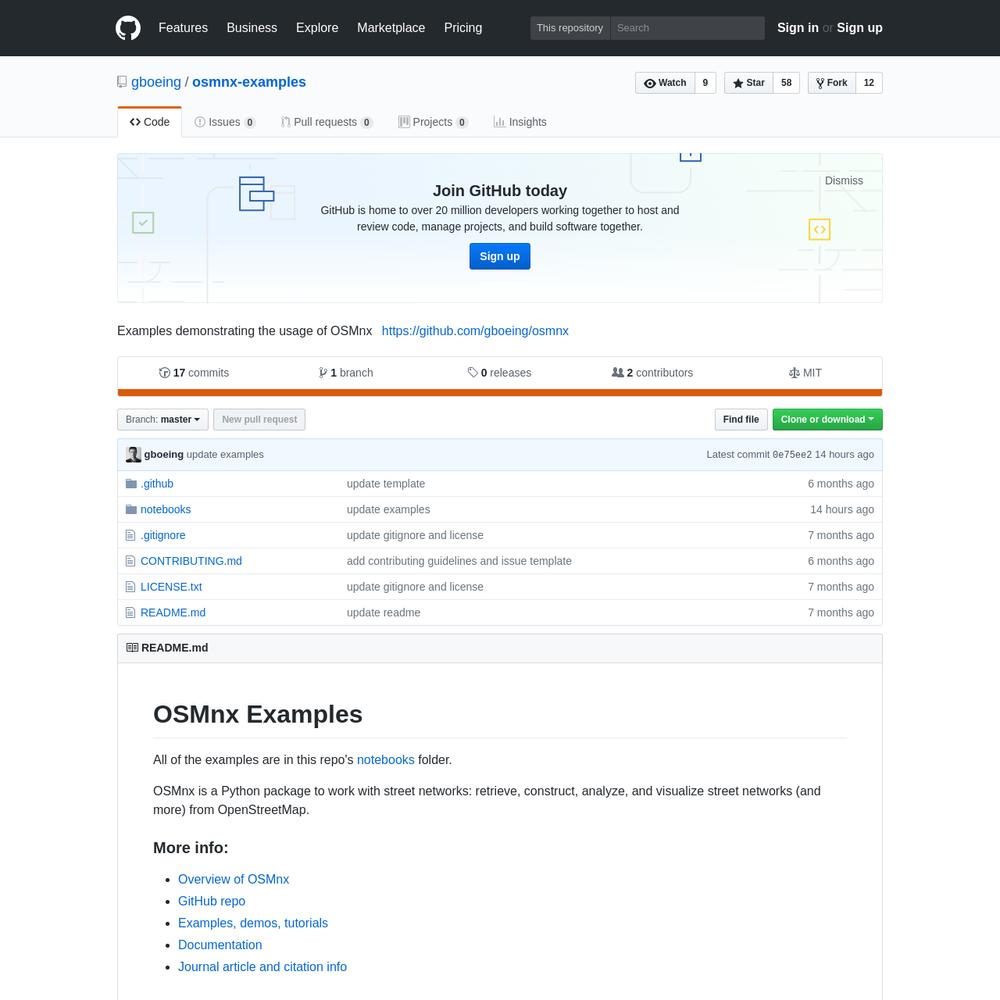Click the GitHub Octocat logo

click(128, 28)
